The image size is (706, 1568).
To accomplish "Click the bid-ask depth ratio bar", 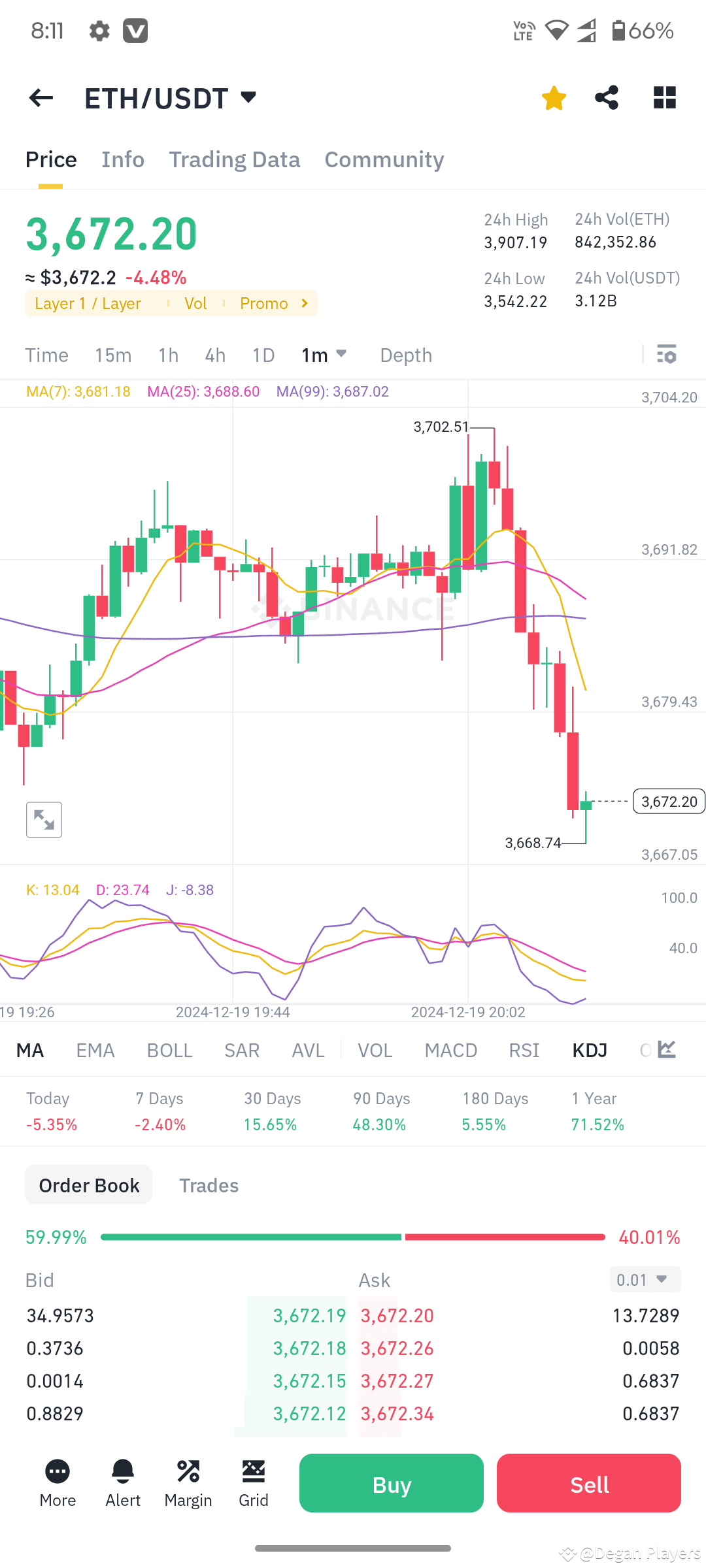I will [x=353, y=1236].
